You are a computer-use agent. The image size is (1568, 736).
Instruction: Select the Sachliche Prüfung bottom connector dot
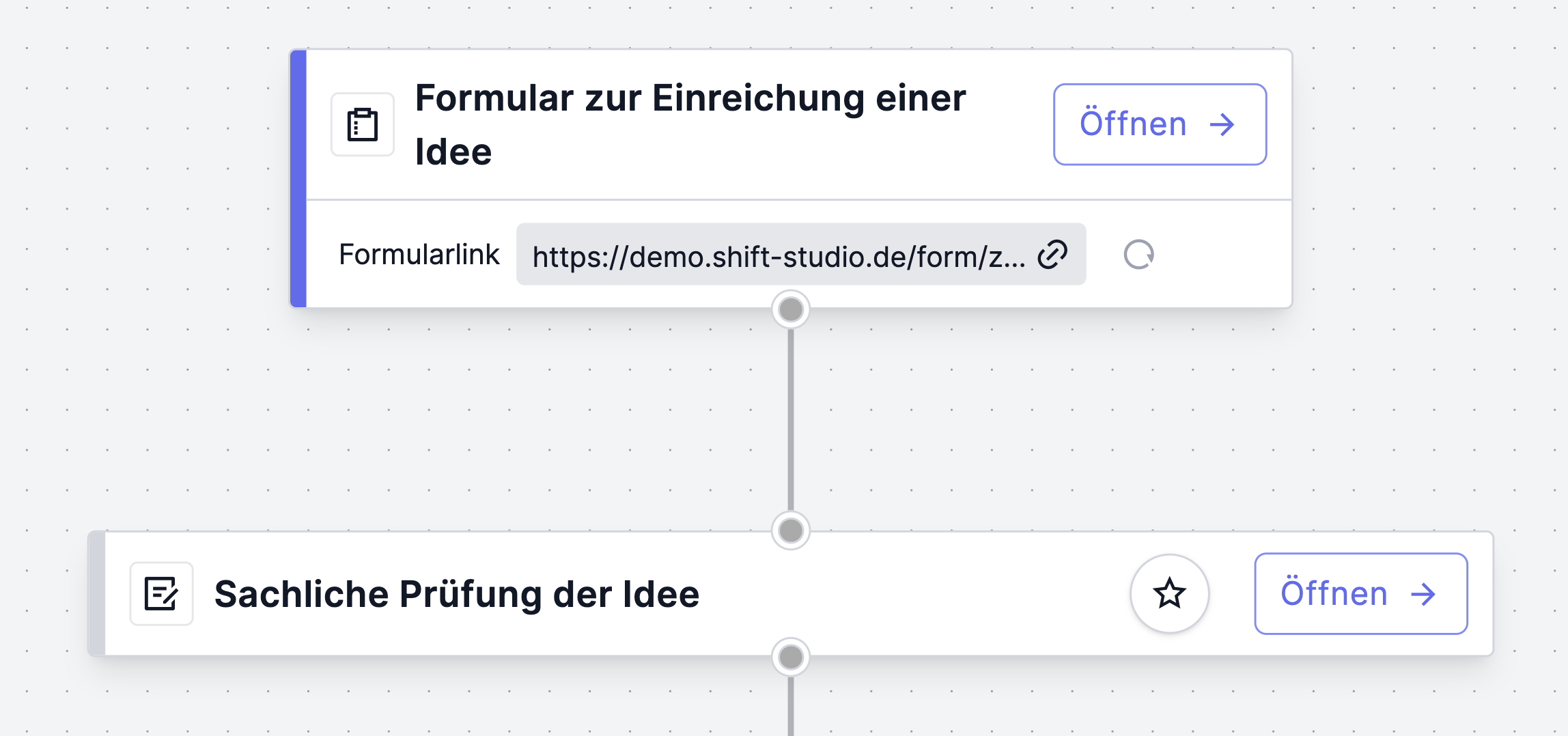(x=791, y=657)
